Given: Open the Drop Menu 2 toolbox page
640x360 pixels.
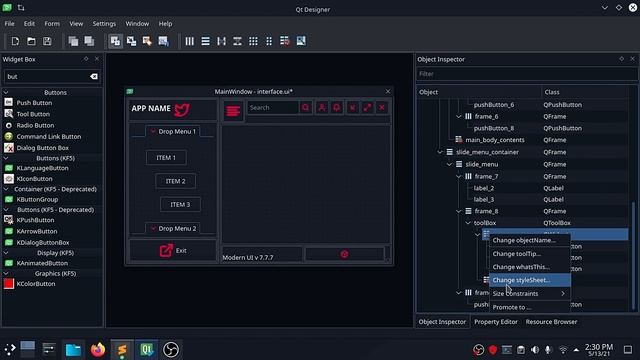Looking at the screenshot, I should tap(173, 229).
